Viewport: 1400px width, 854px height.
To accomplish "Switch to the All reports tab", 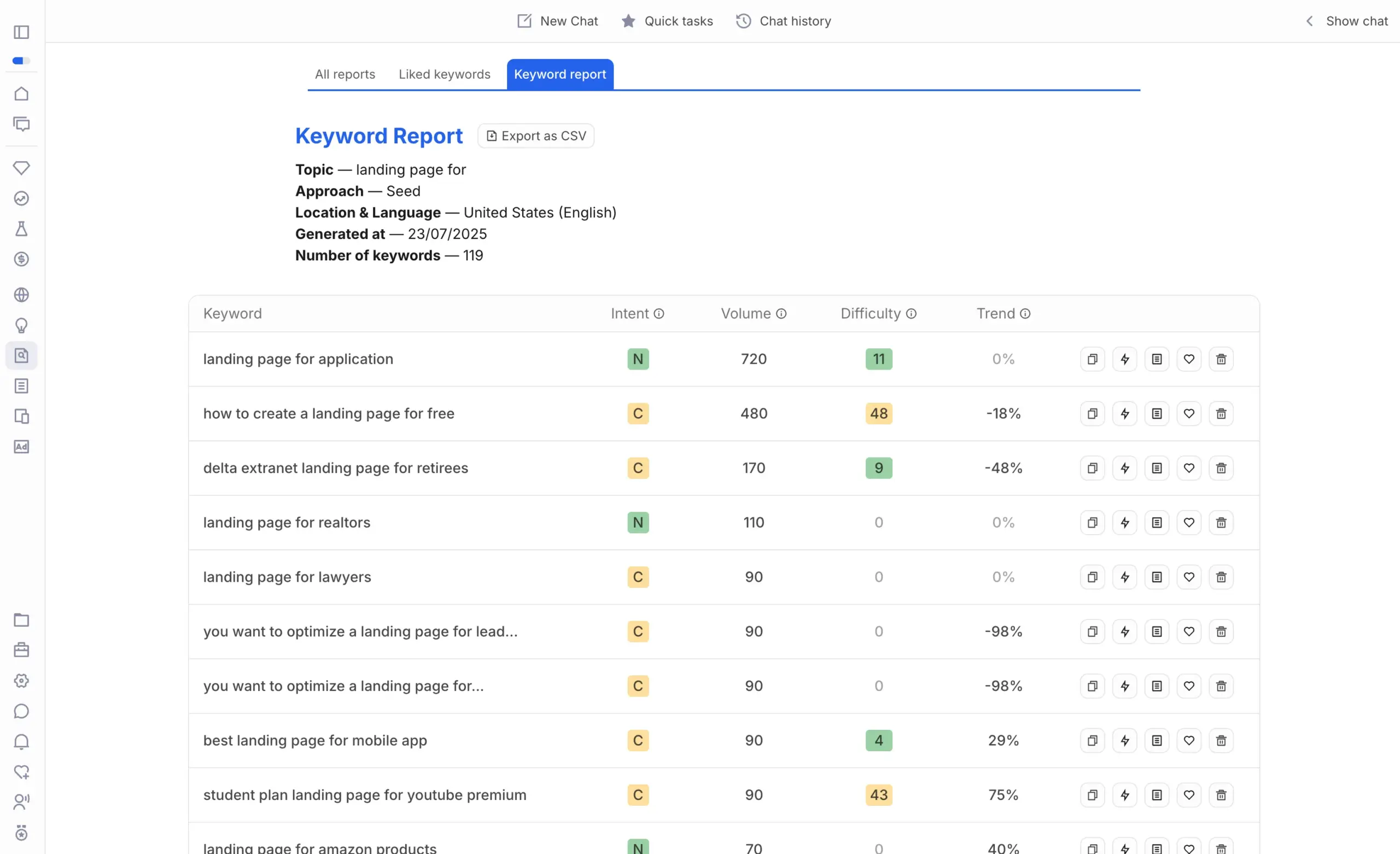I will point(345,74).
